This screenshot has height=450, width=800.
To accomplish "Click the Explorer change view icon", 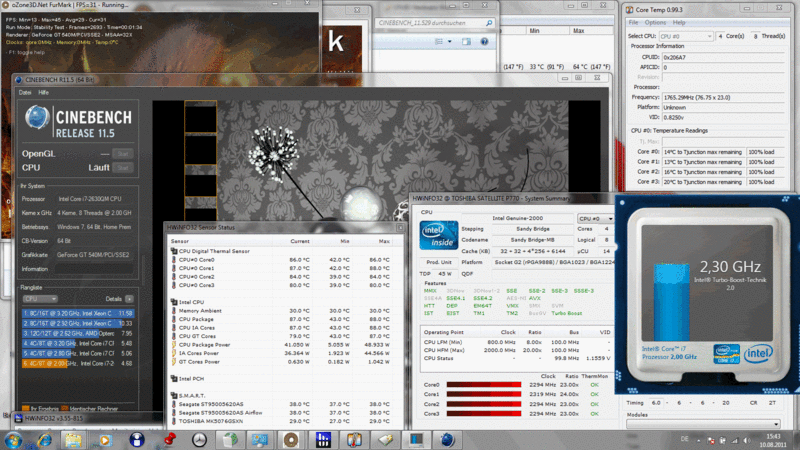I will click(x=439, y=41).
